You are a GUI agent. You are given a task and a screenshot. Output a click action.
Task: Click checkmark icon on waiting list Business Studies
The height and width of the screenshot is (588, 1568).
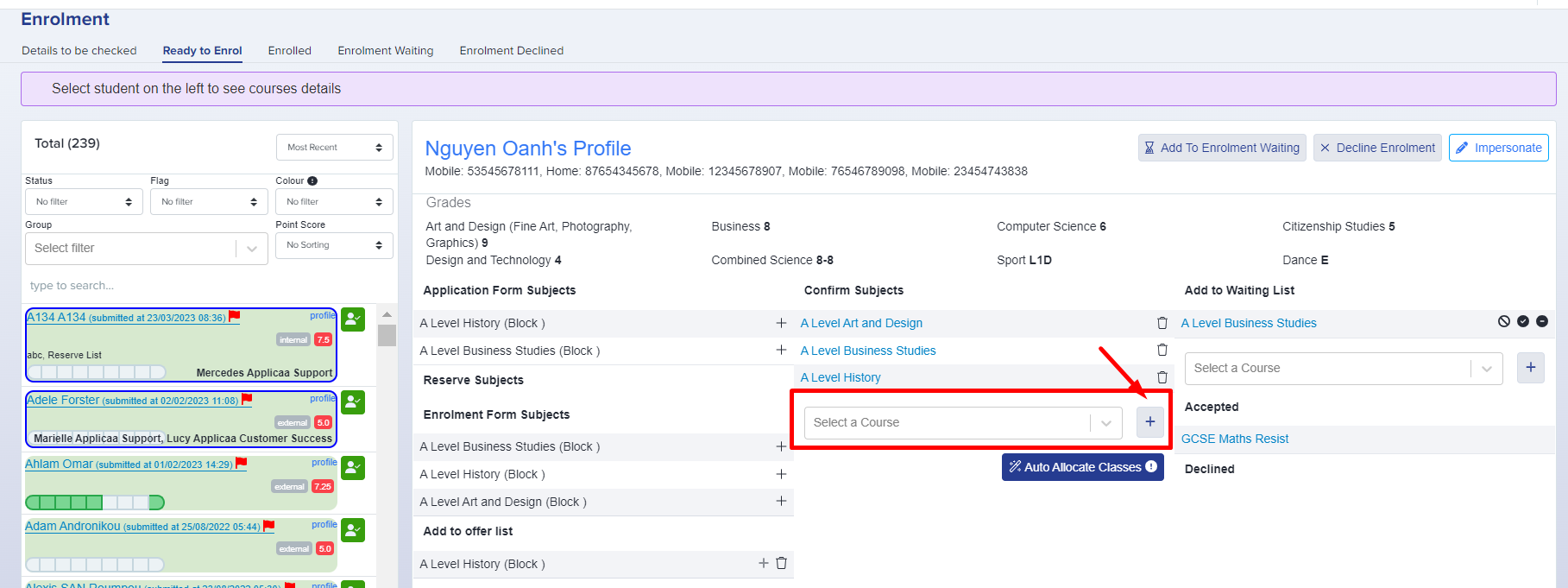click(1523, 321)
